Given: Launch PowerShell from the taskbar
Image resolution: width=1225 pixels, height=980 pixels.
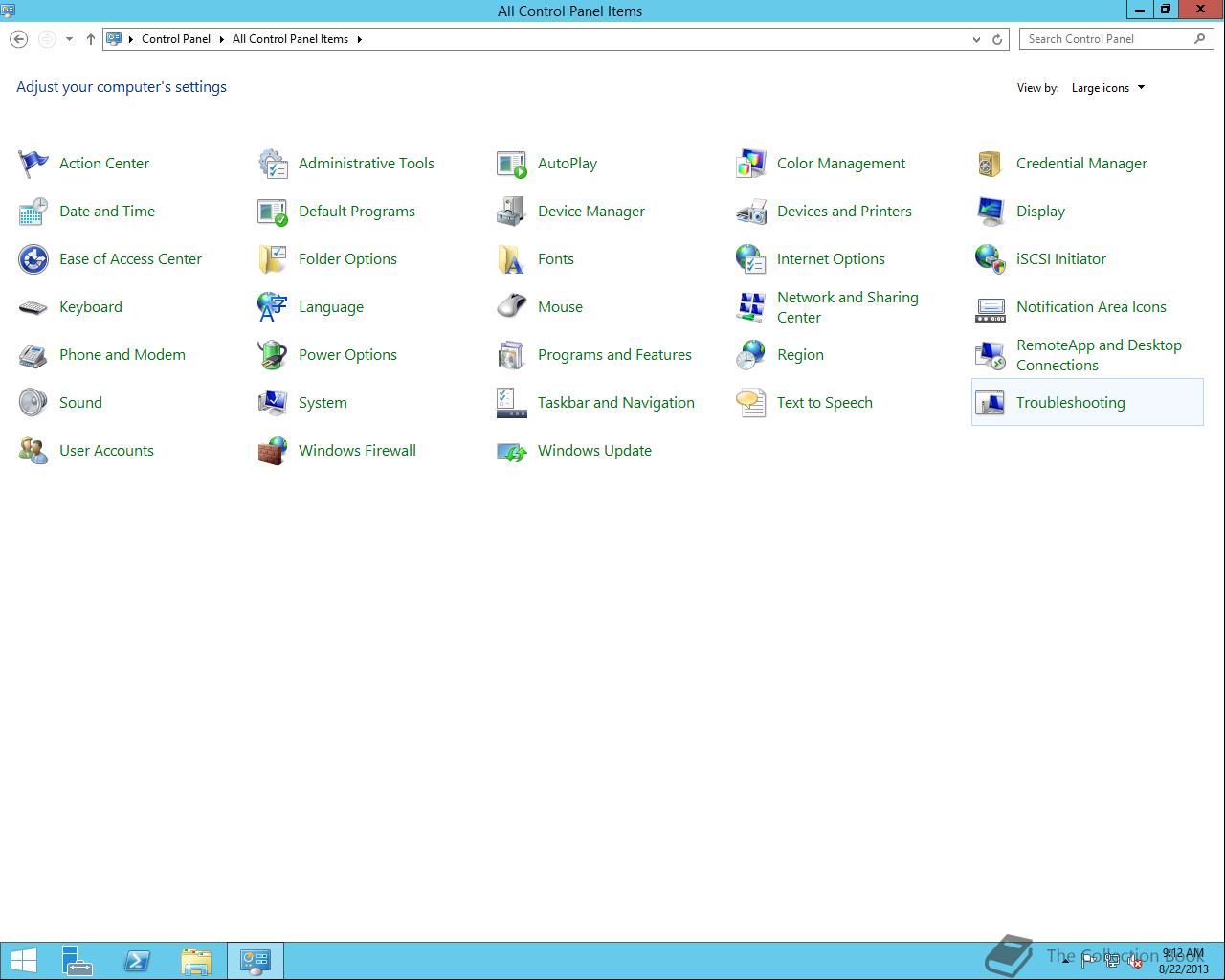Looking at the screenshot, I should tap(137, 961).
